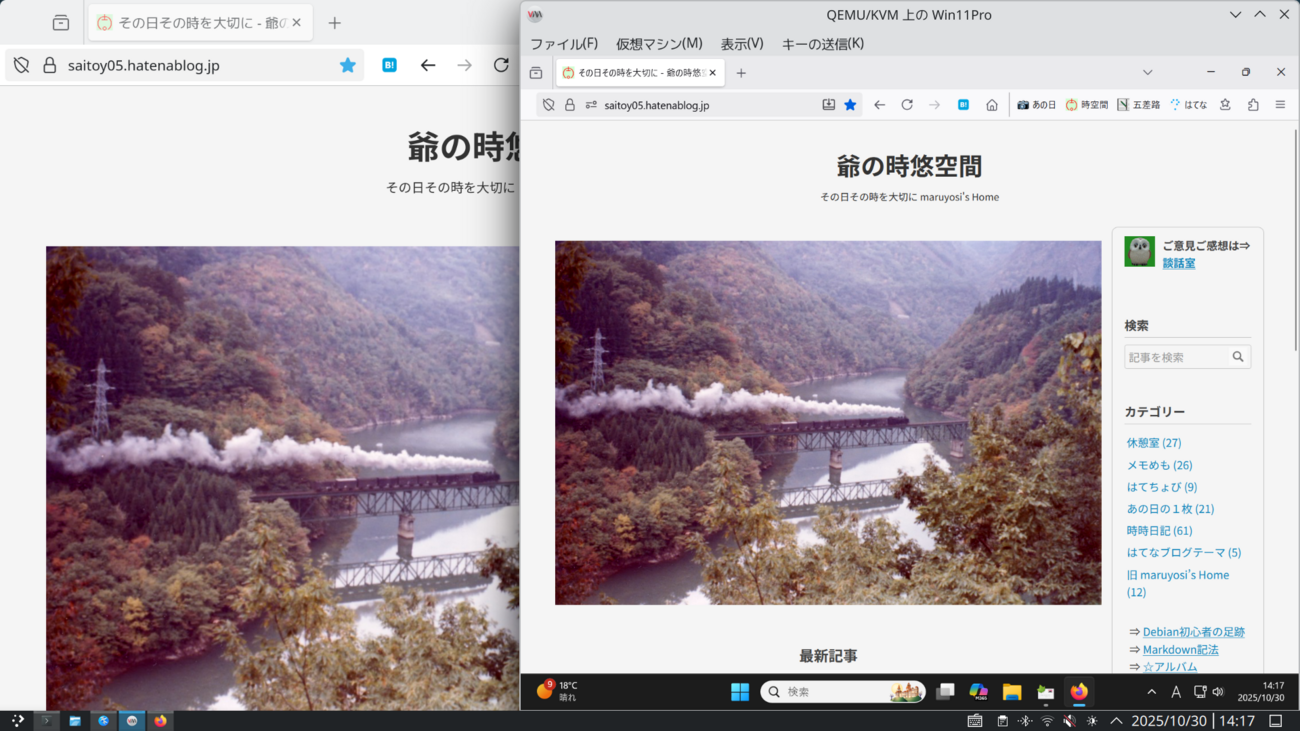Open Firefox View in the Win11 guest browser
1300x731 pixels.
536,73
